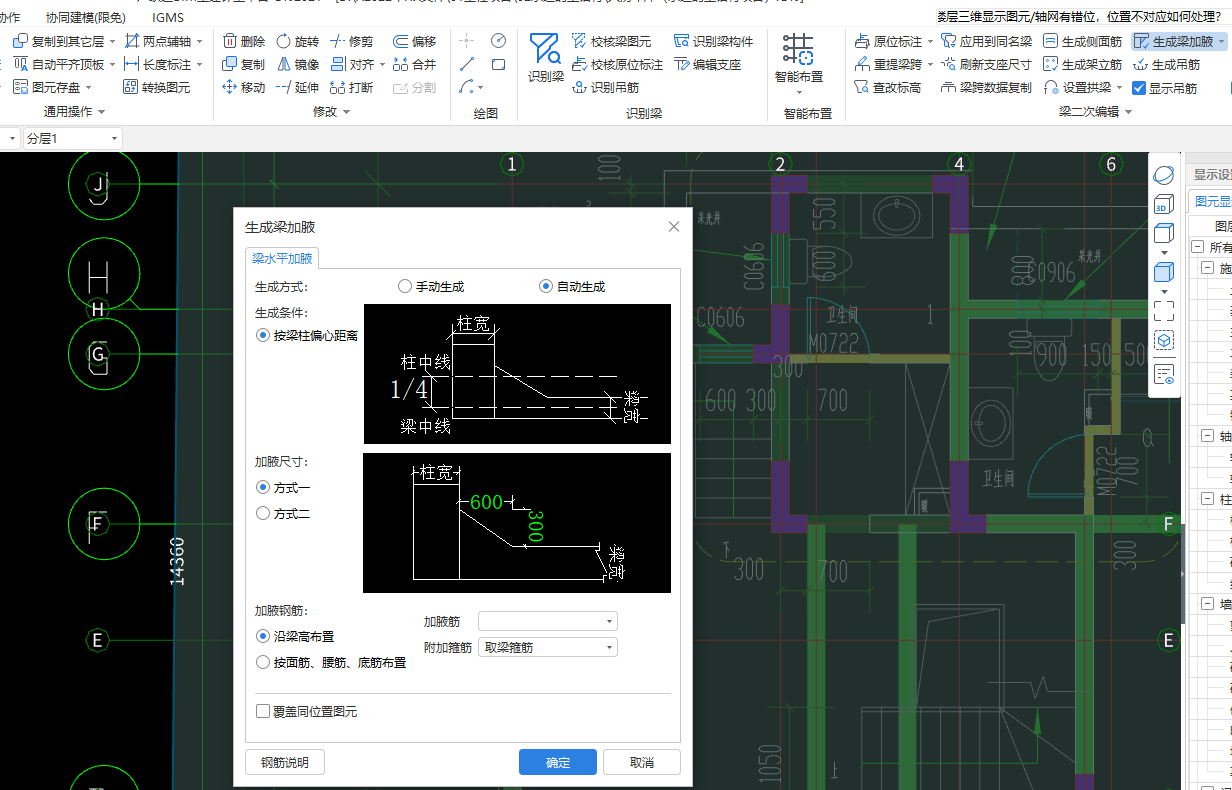Select 方式一 radio button
1232x790 pixels.
[x=263, y=487]
